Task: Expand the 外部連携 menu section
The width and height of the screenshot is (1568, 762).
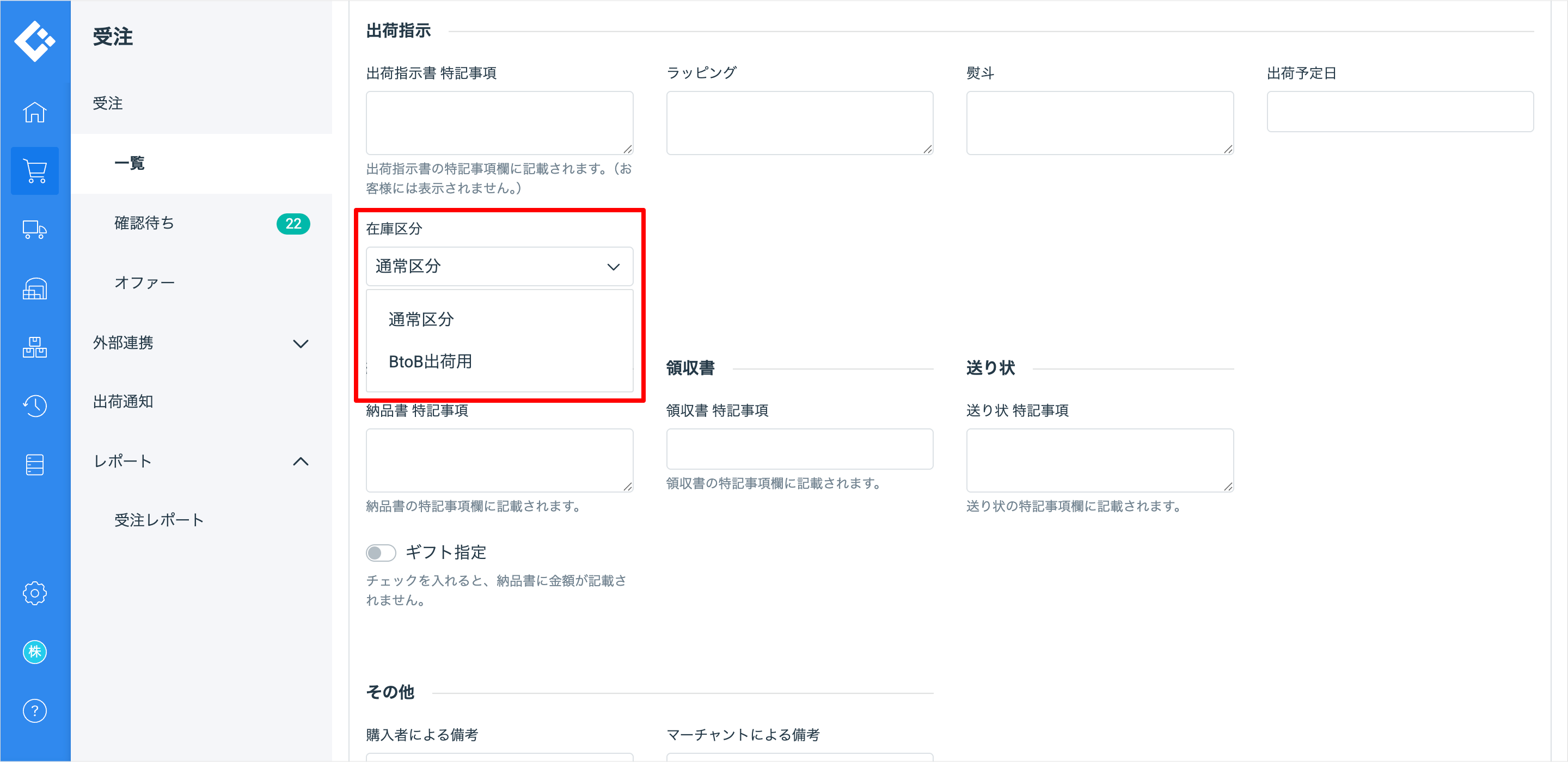Action: click(201, 343)
